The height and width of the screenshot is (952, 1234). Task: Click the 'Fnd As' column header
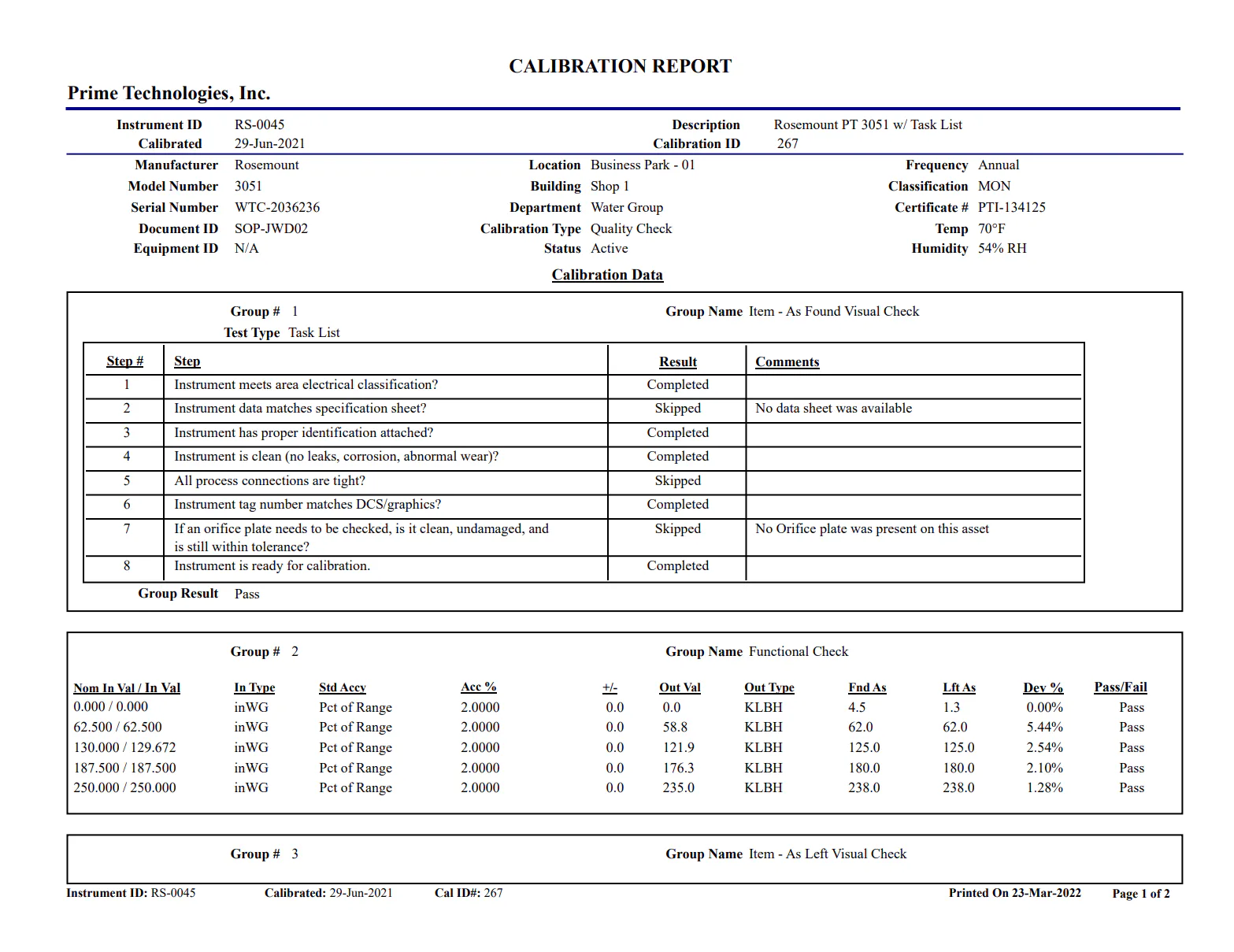coord(867,687)
